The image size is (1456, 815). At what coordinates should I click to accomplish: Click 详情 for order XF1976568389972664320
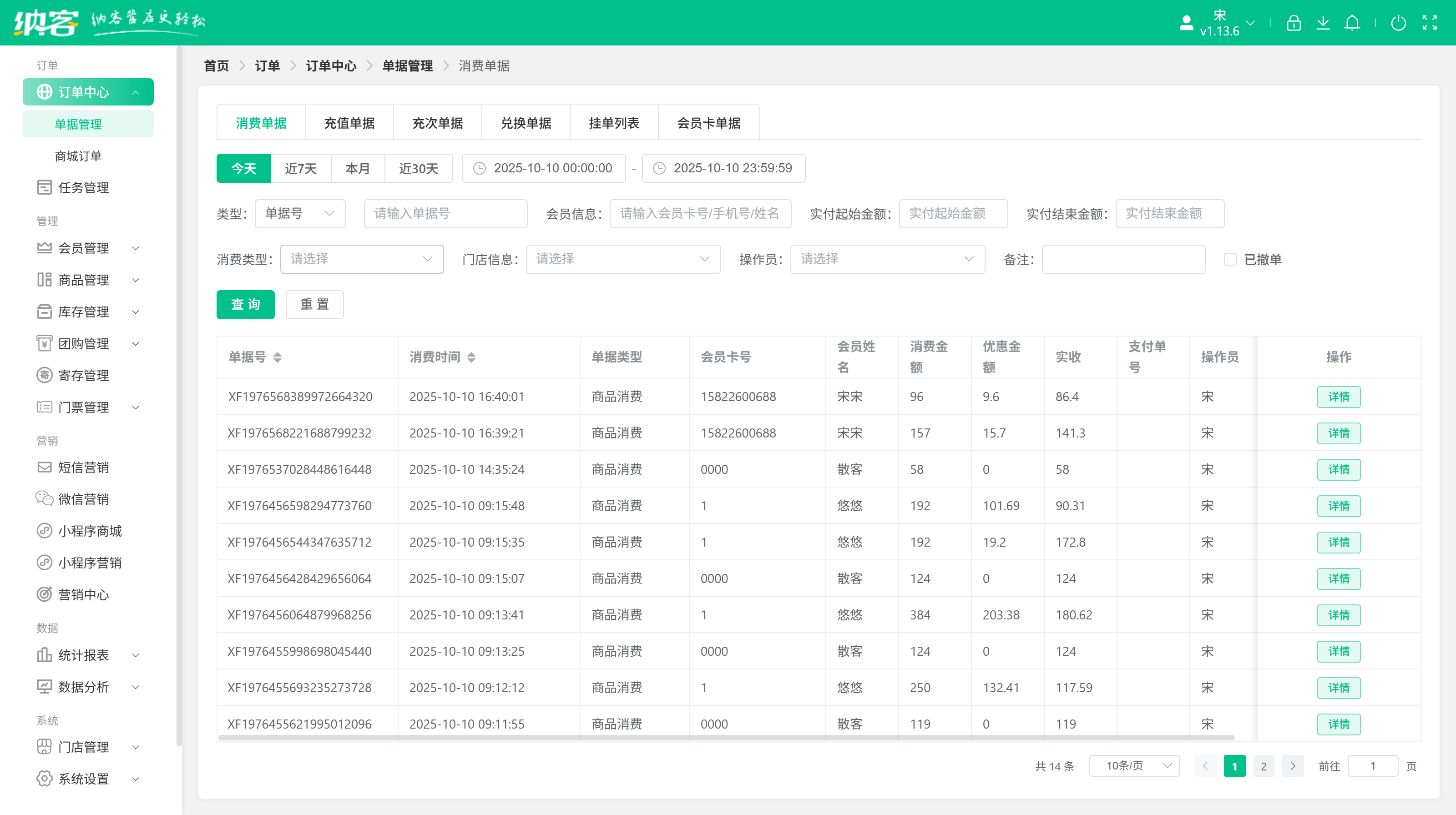pos(1339,397)
